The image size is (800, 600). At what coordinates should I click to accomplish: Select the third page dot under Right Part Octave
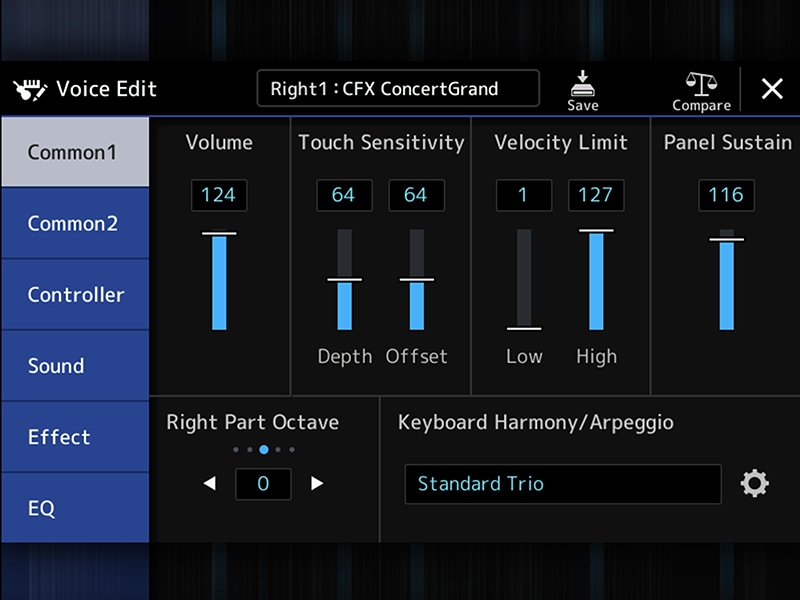click(x=264, y=450)
